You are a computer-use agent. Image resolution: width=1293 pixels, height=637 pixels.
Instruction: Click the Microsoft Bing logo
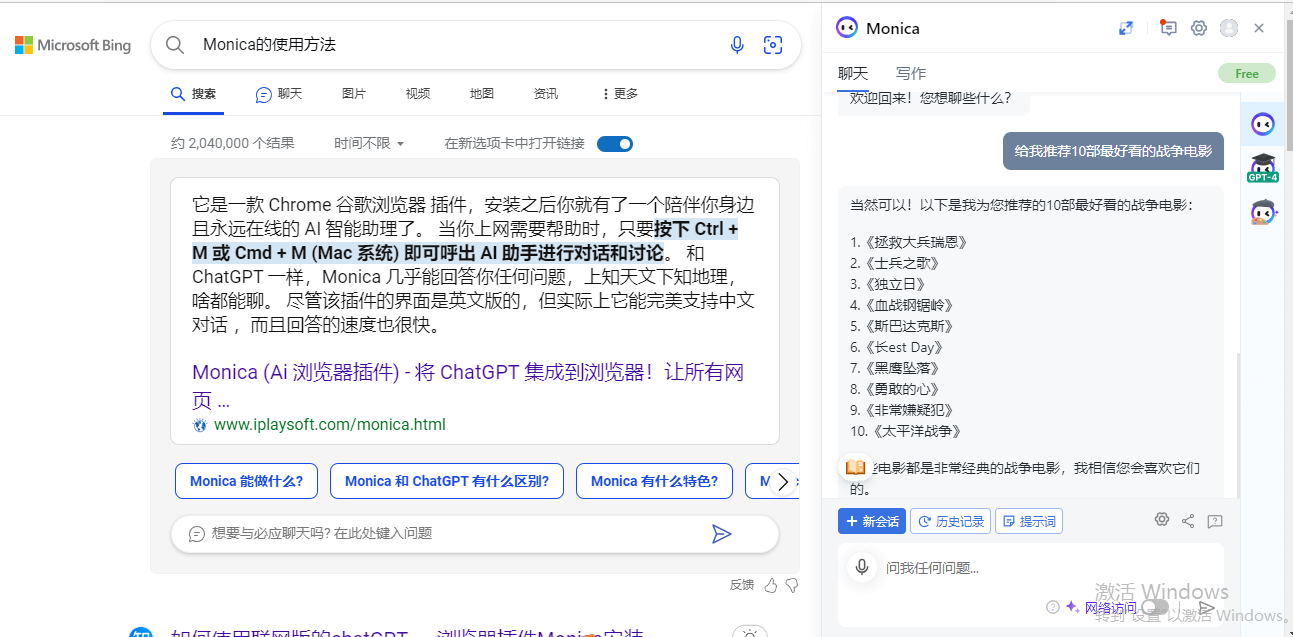(x=73, y=45)
